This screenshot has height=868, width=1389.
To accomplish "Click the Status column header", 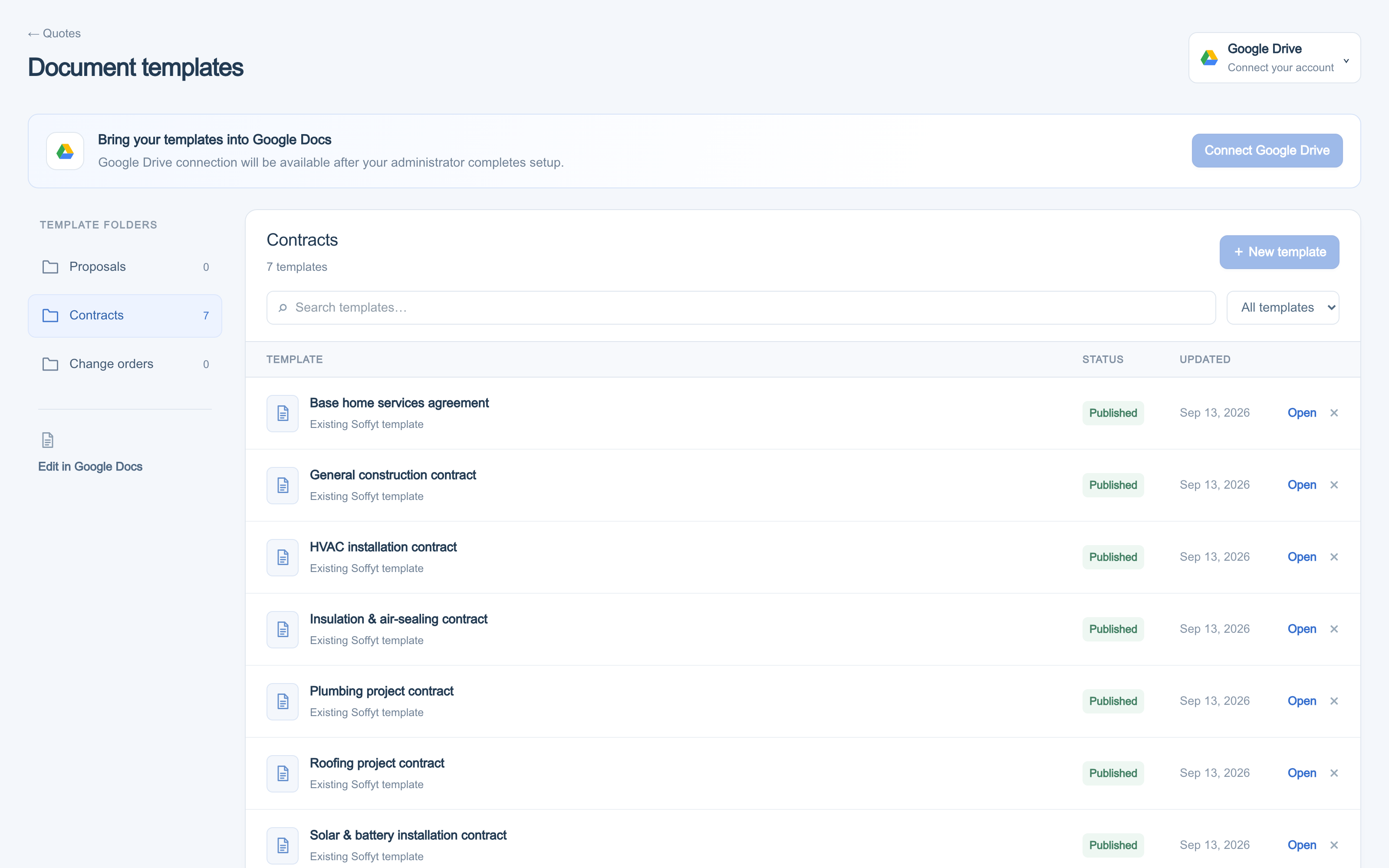I will point(1103,359).
